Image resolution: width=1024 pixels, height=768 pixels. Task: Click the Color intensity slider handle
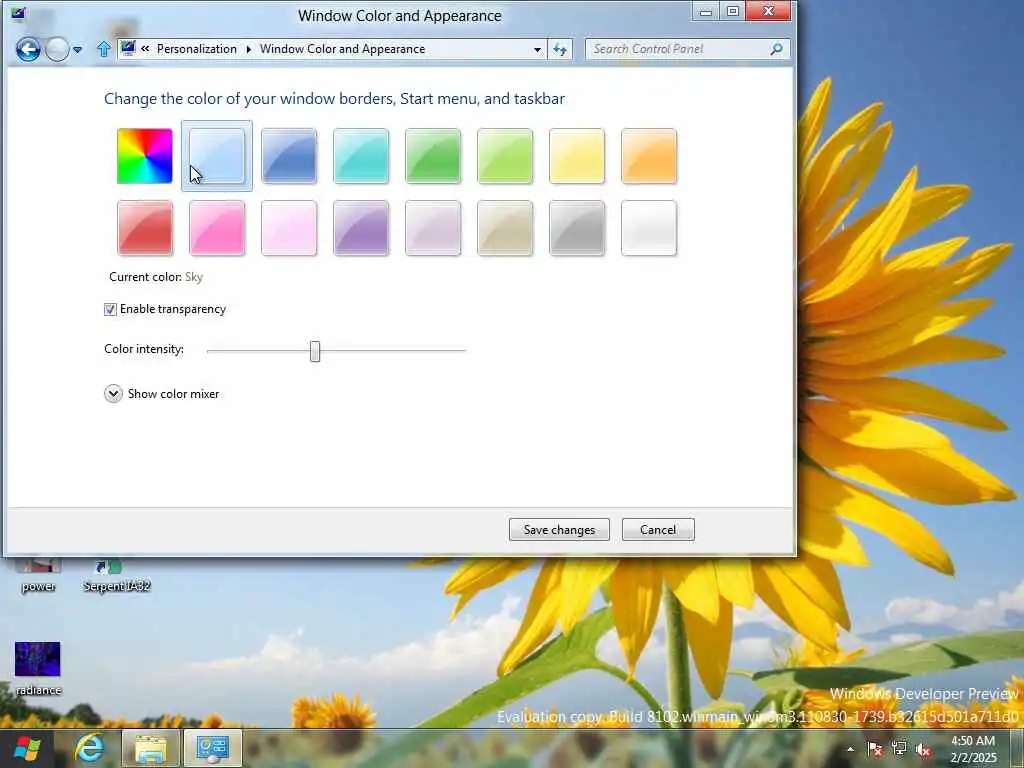315,351
